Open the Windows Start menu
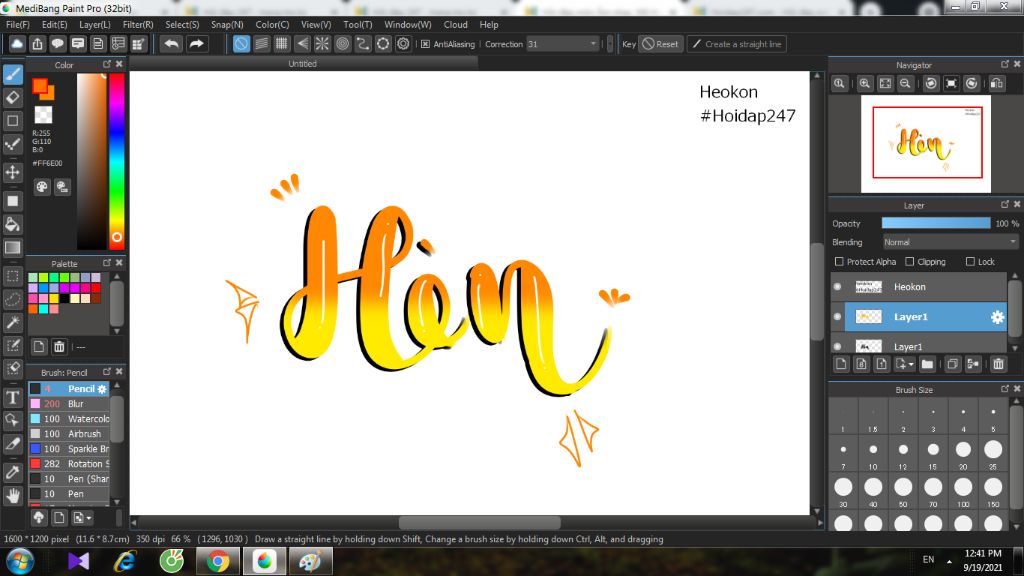 [20, 562]
